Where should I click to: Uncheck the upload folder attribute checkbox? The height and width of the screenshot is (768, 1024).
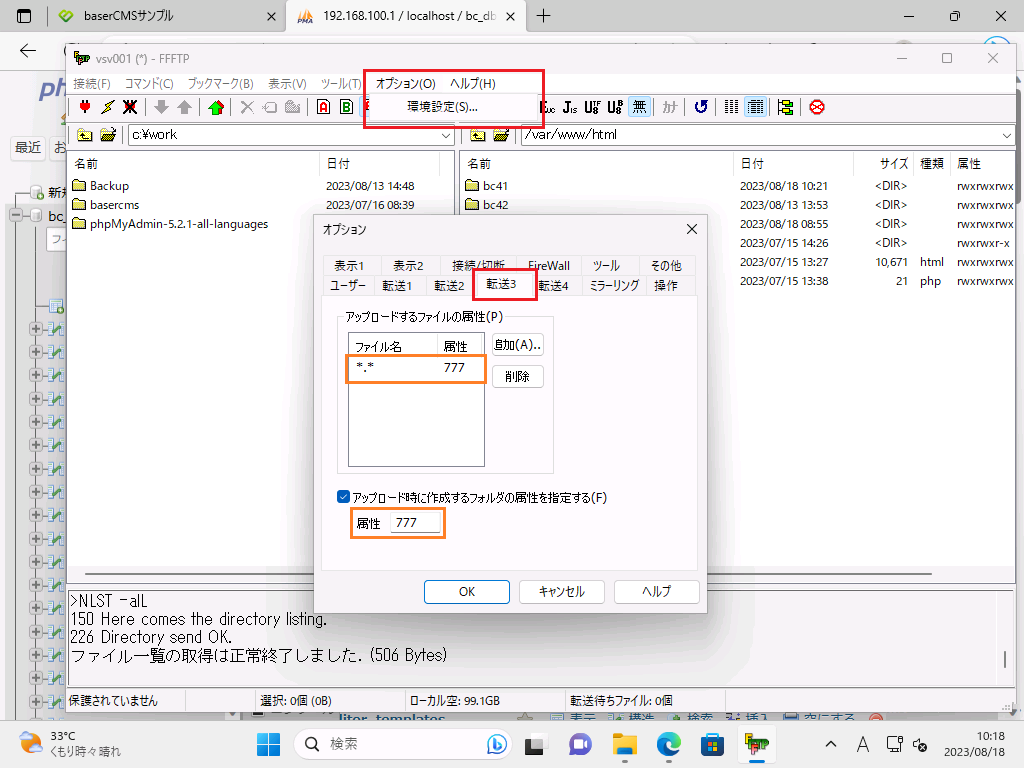coord(344,497)
